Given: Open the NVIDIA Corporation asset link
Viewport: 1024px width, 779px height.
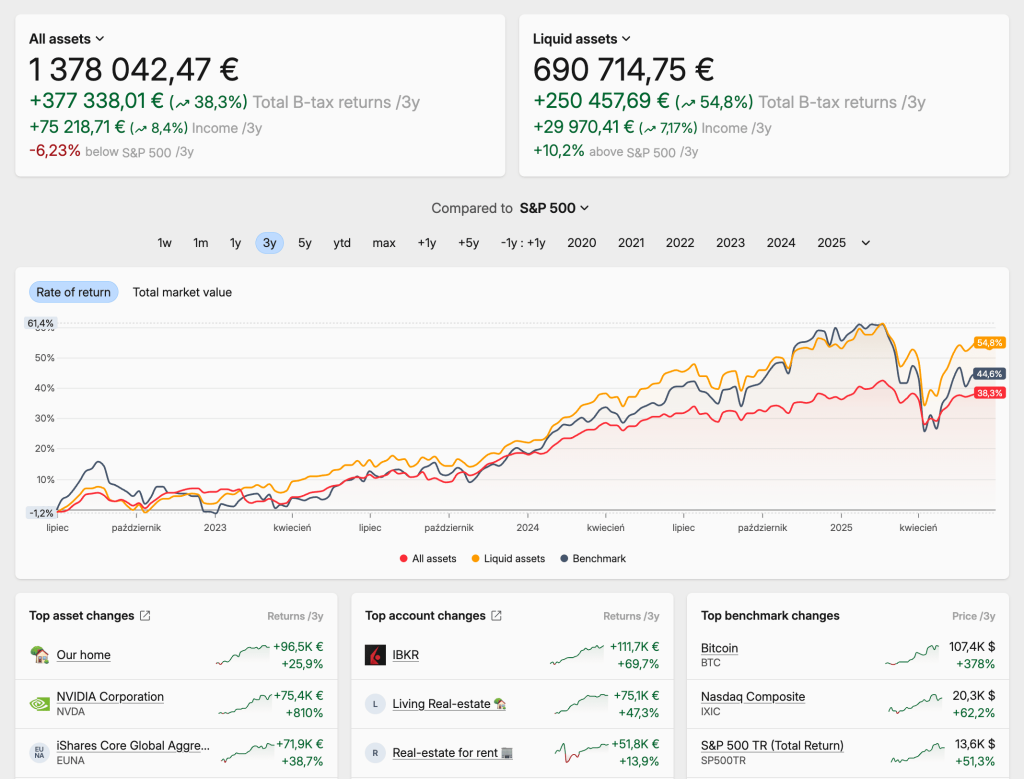Looking at the screenshot, I should click(110, 697).
